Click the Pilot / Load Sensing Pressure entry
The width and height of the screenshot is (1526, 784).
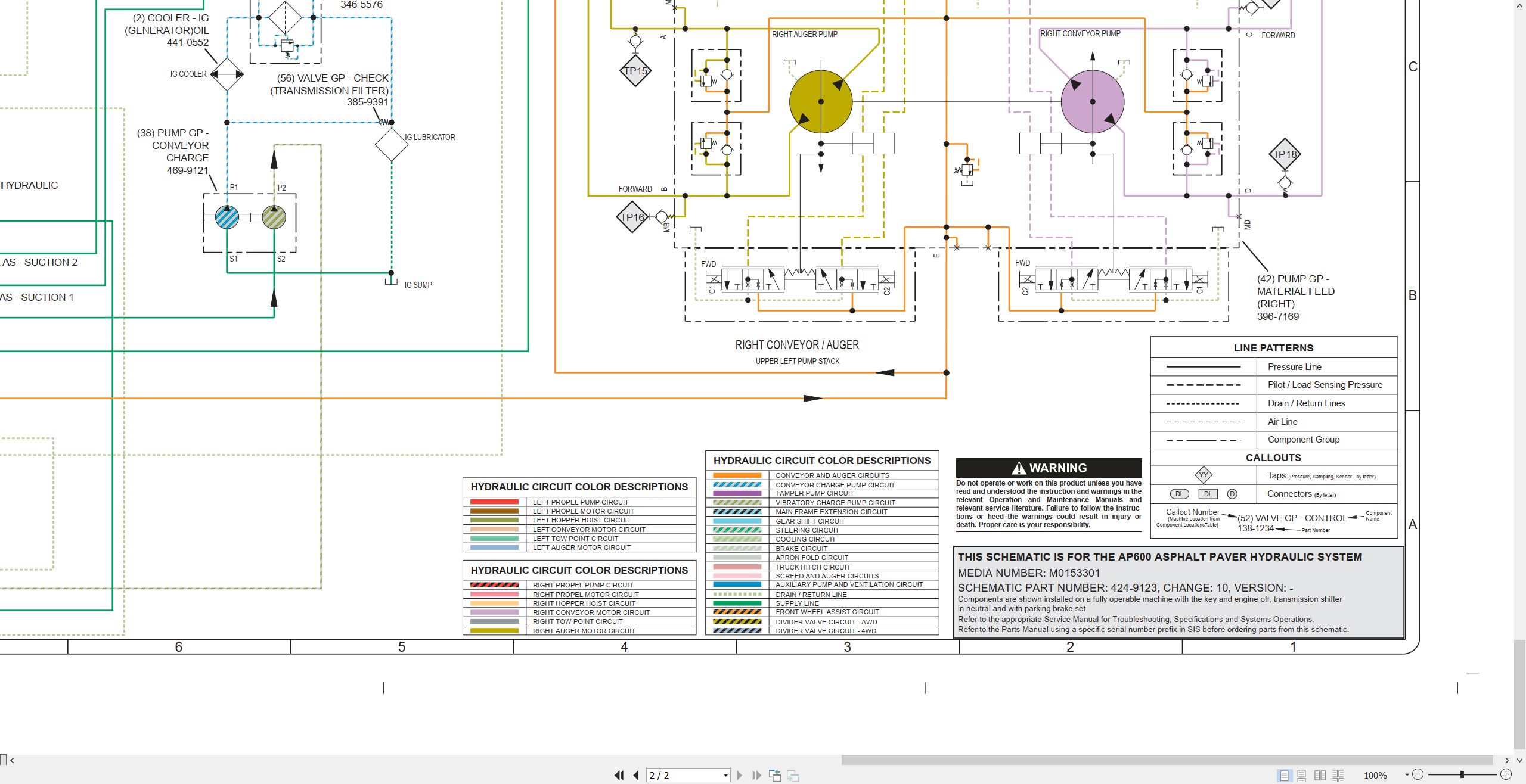[x=1325, y=385]
